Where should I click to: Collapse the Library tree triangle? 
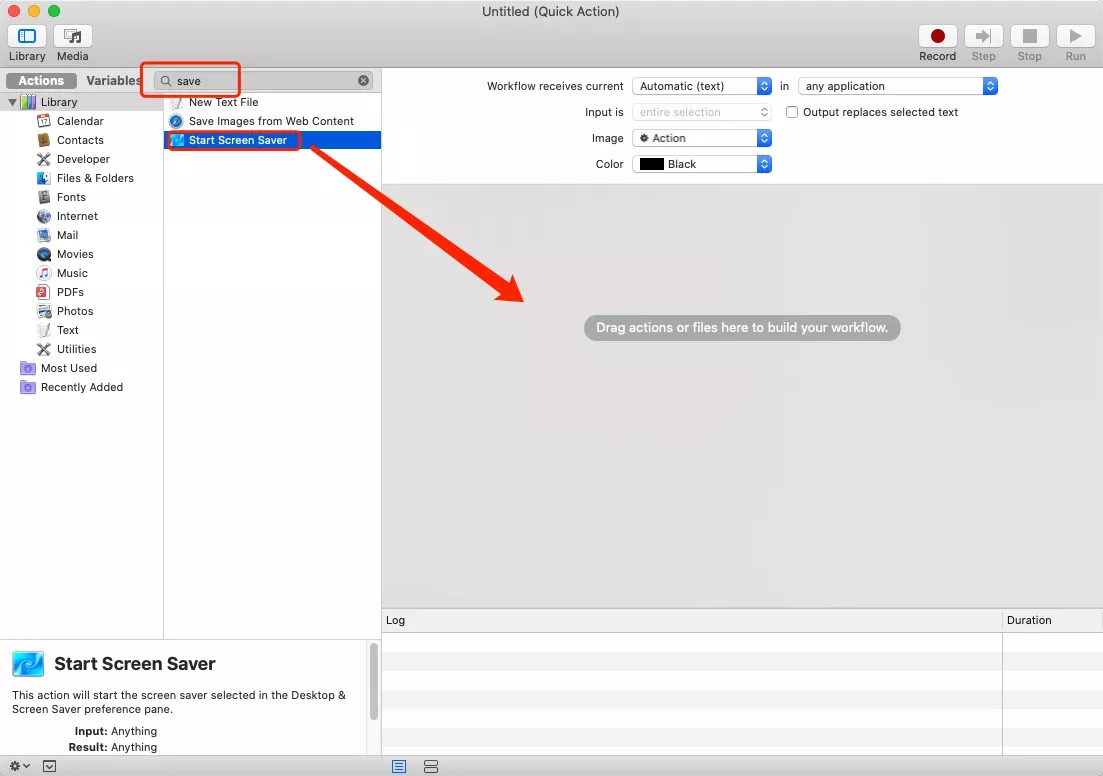12,102
